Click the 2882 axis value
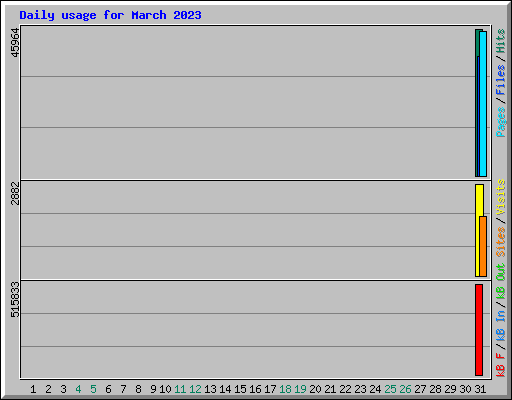Image resolution: width=512 pixels, height=400 pixels. [x=15, y=193]
